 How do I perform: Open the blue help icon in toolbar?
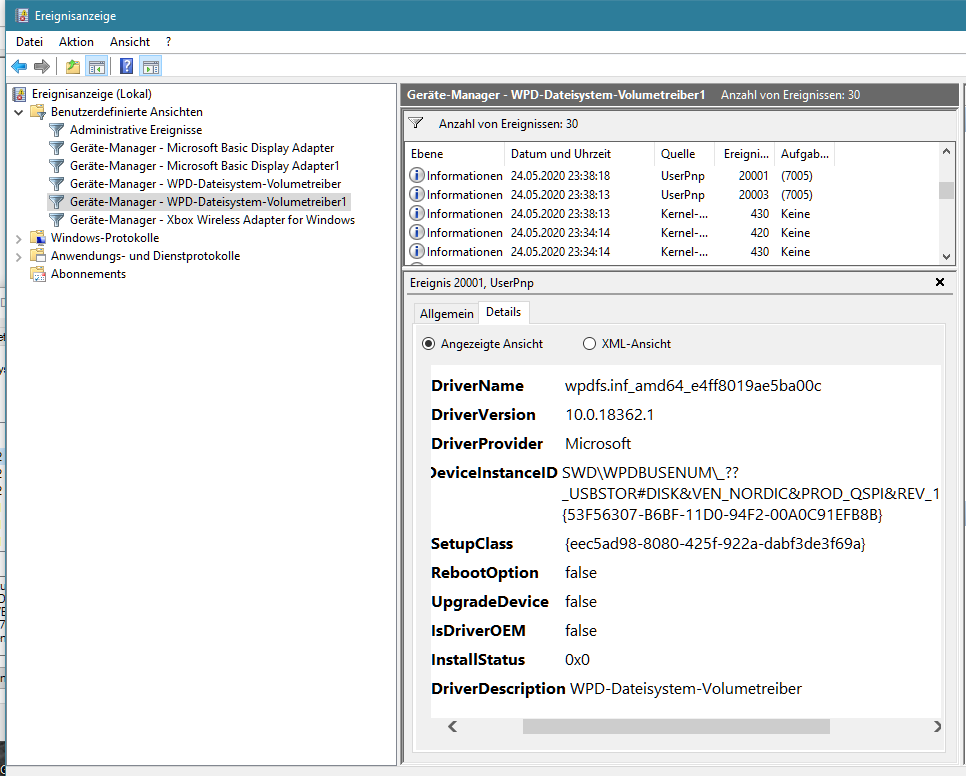click(x=126, y=67)
